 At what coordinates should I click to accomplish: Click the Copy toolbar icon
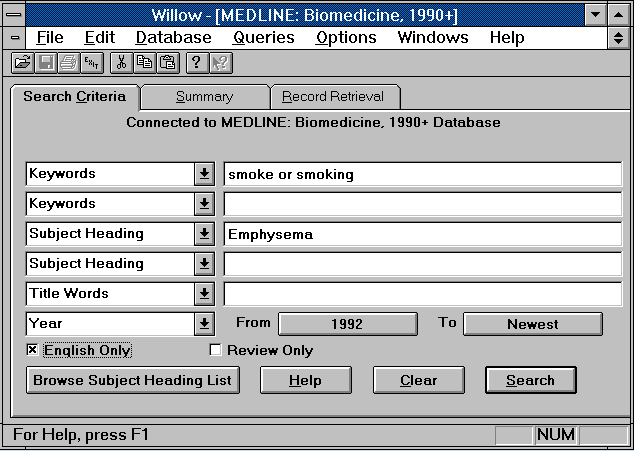pyautogui.click(x=145, y=63)
